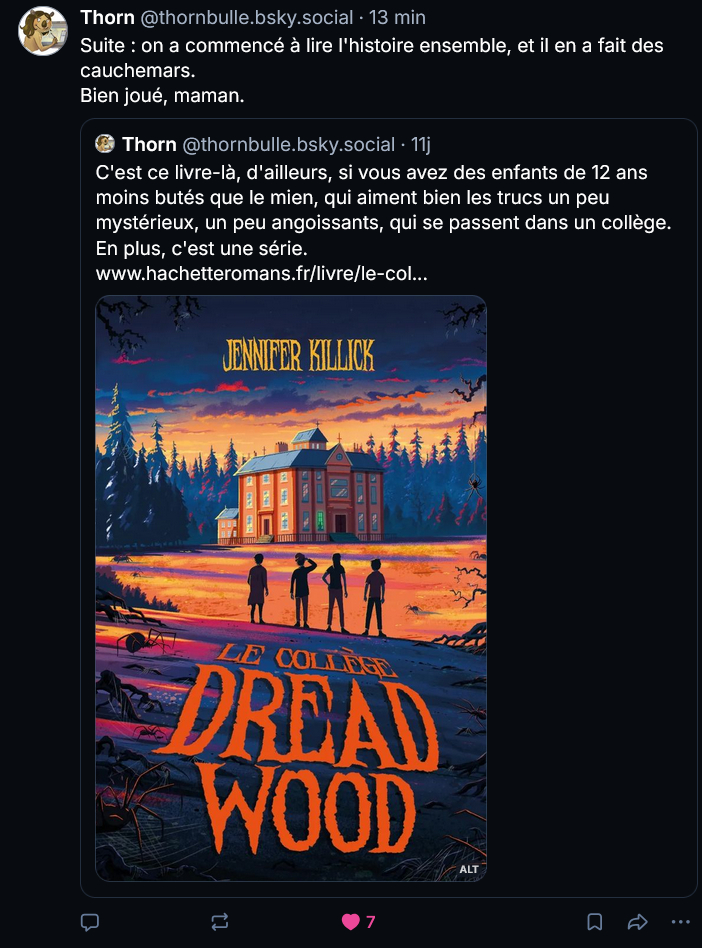The height and width of the screenshot is (948, 702).
Task: Open the main post text about cauchemars
Action: click(372, 70)
